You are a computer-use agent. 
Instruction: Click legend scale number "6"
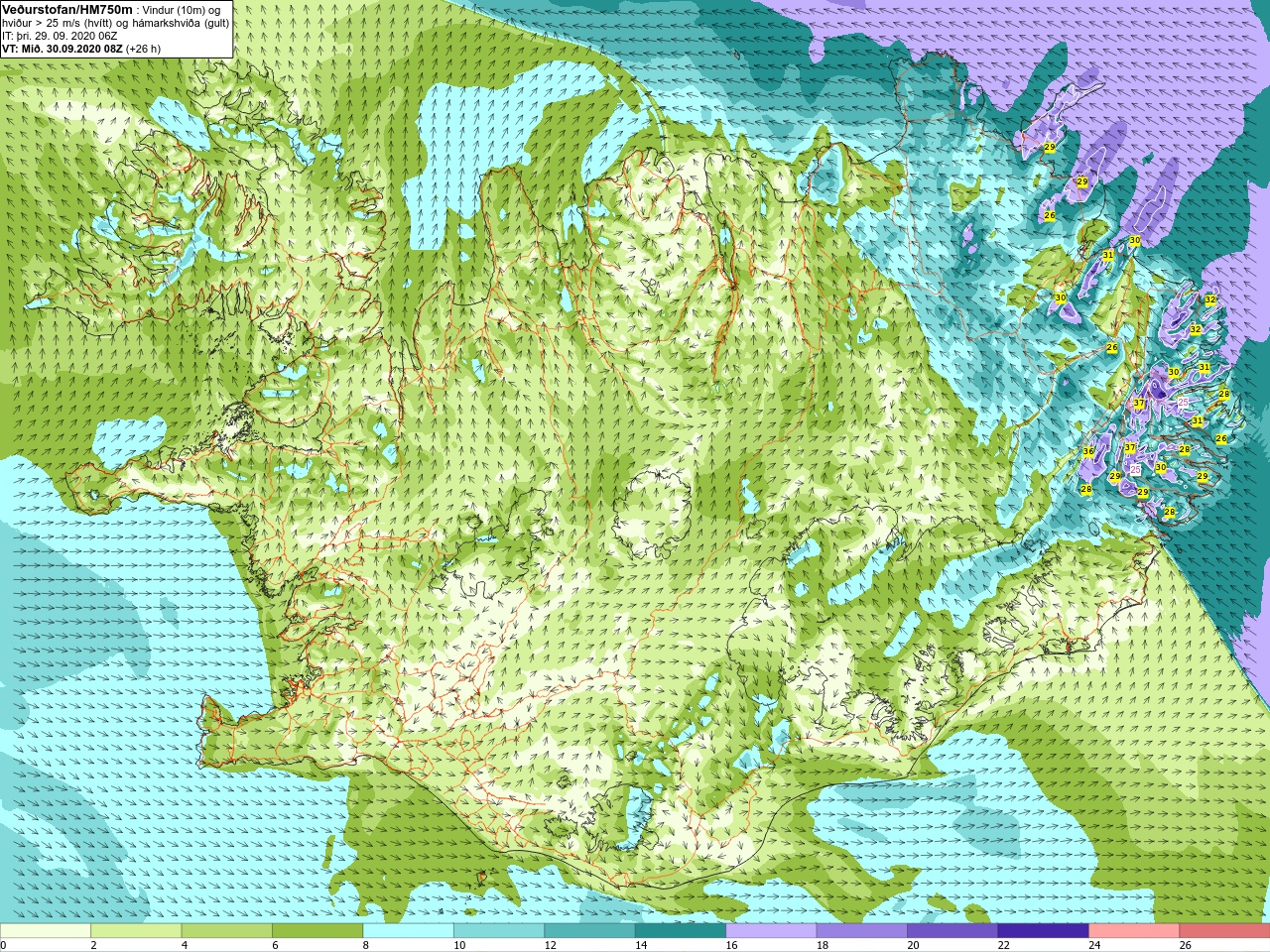275,945
